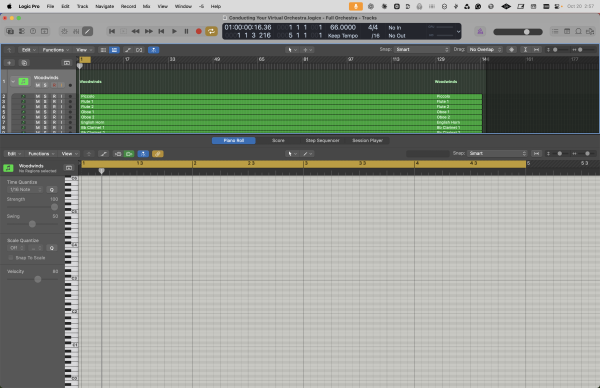Open the List Editors button
This screenshot has width=600, height=388.
[x=555, y=31]
